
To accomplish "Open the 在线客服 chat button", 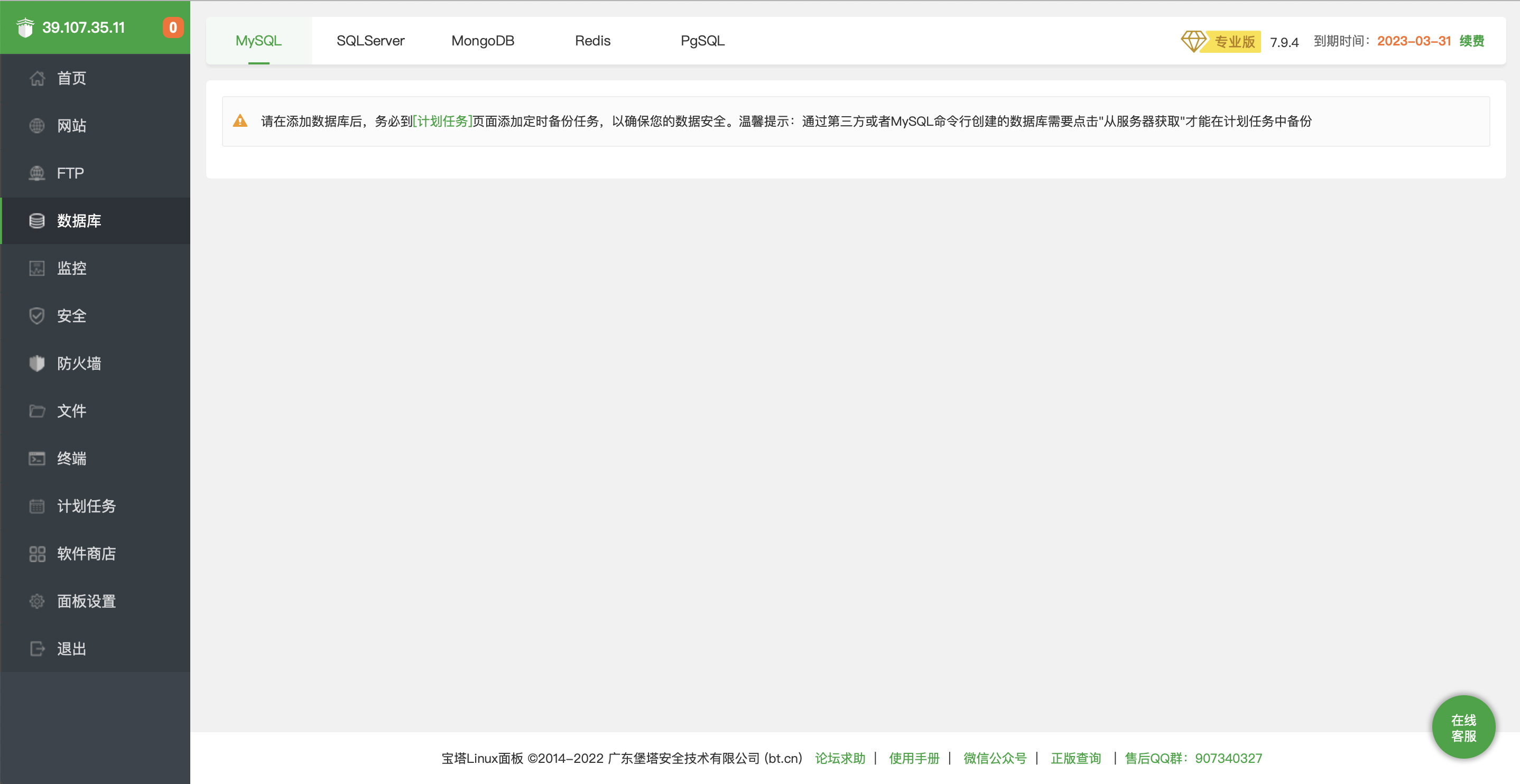I will pyautogui.click(x=1463, y=727).
